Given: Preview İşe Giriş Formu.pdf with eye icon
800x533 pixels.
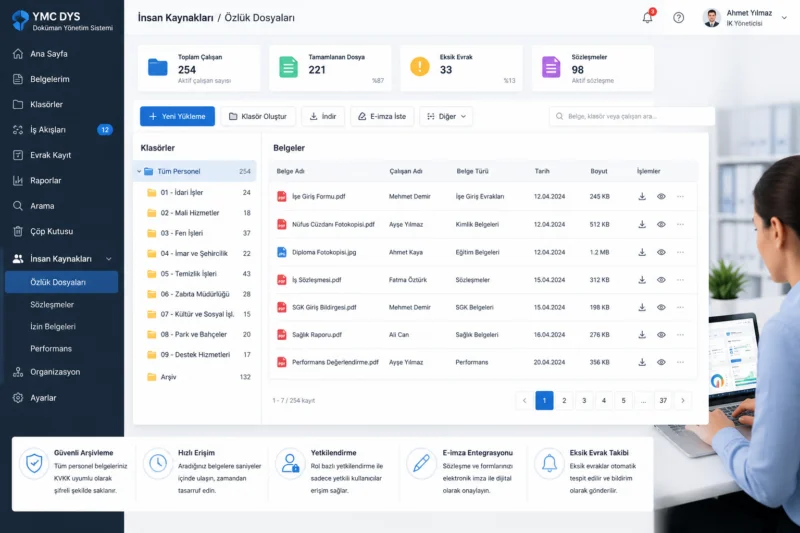Looking at the screenshot, I should point(661,196).
